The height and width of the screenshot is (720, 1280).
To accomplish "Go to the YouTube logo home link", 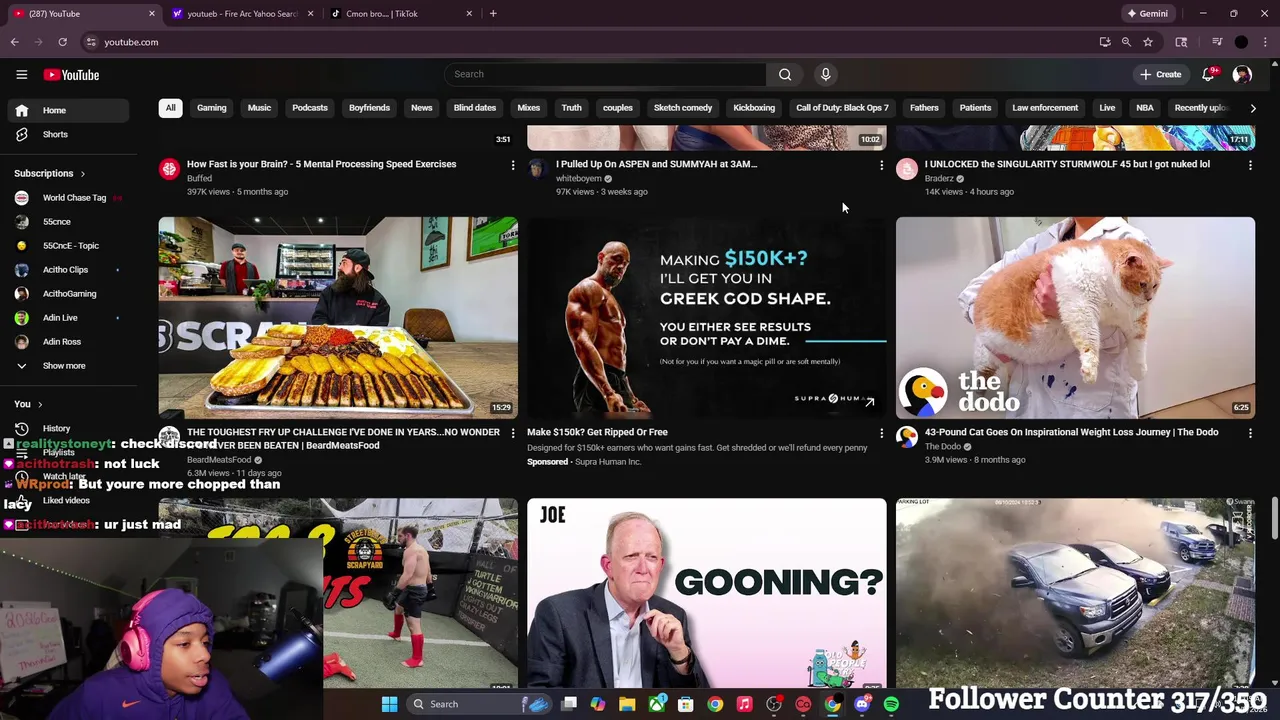I will click(71, 75).
